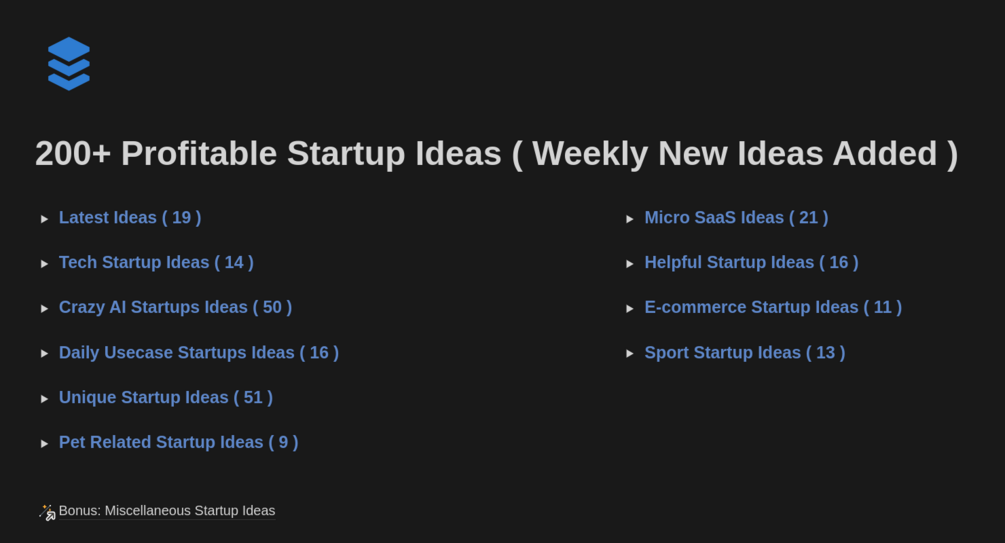Click Crazy AI Startups Ideas ( 50 ) text
This screenshot has height=543, width=1005.
point(175,308)
